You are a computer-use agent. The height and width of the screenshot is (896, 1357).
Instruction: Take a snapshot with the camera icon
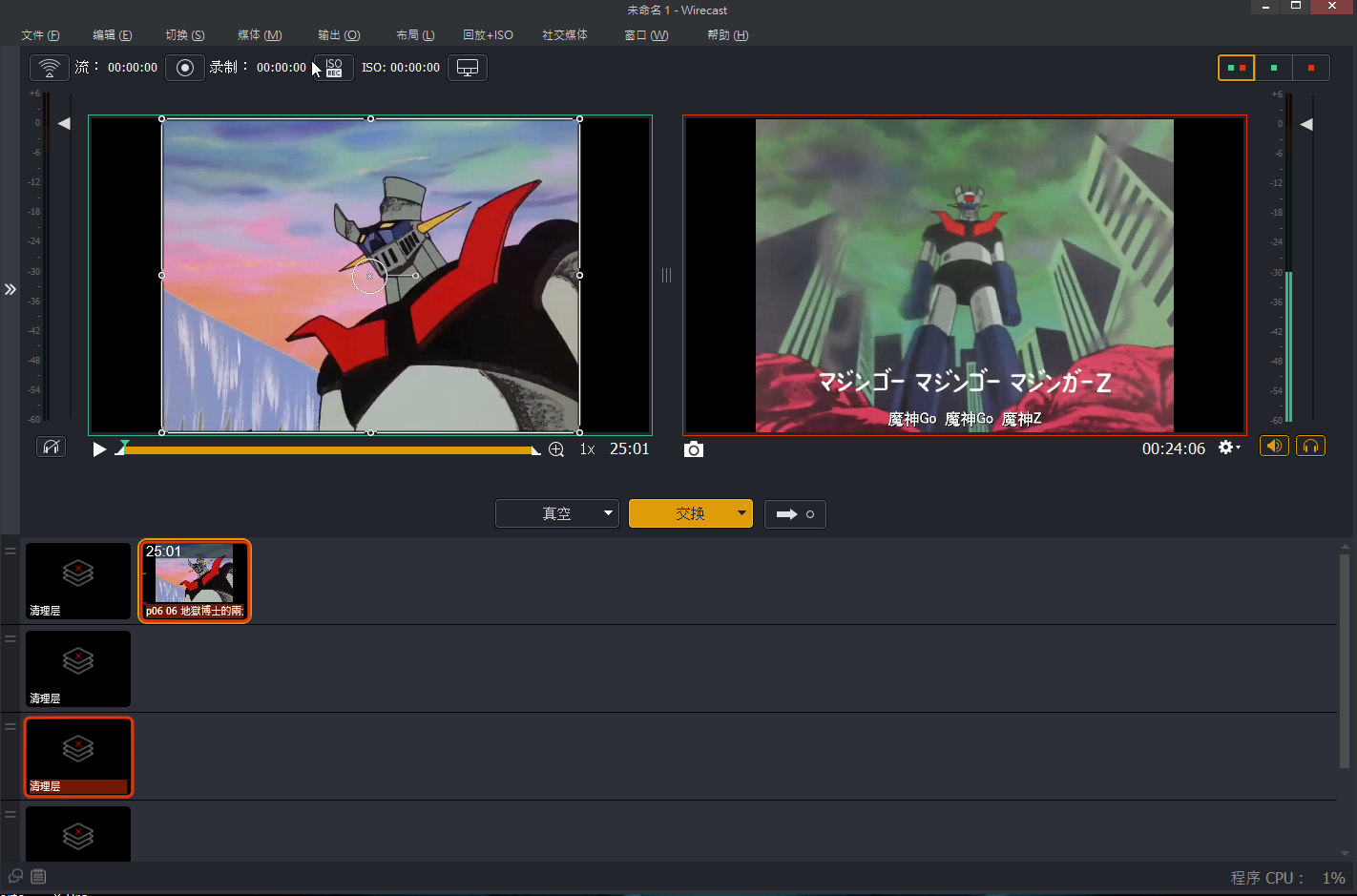694,449
